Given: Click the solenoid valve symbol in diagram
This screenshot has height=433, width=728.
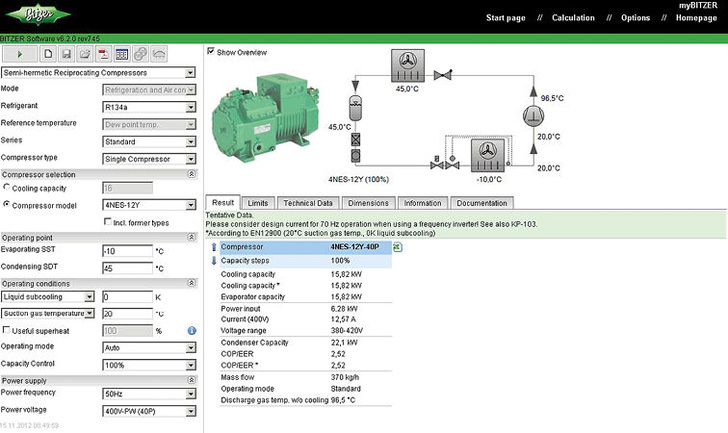Looking at the screenshot, I should 437,162.
